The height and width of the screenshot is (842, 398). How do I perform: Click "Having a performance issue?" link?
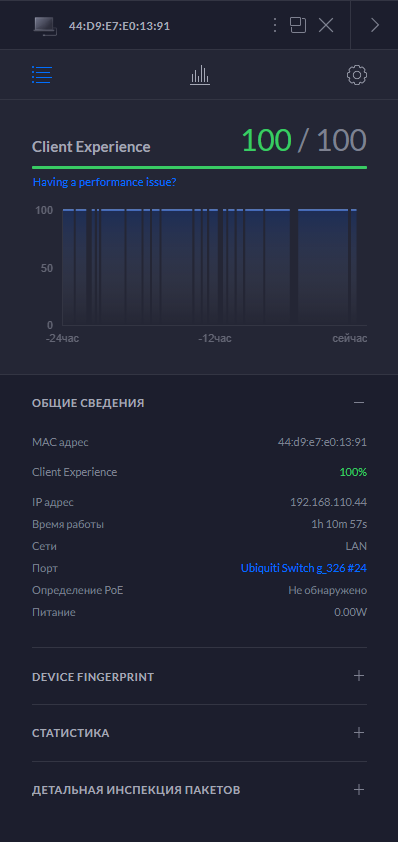(x=104, y=182)
